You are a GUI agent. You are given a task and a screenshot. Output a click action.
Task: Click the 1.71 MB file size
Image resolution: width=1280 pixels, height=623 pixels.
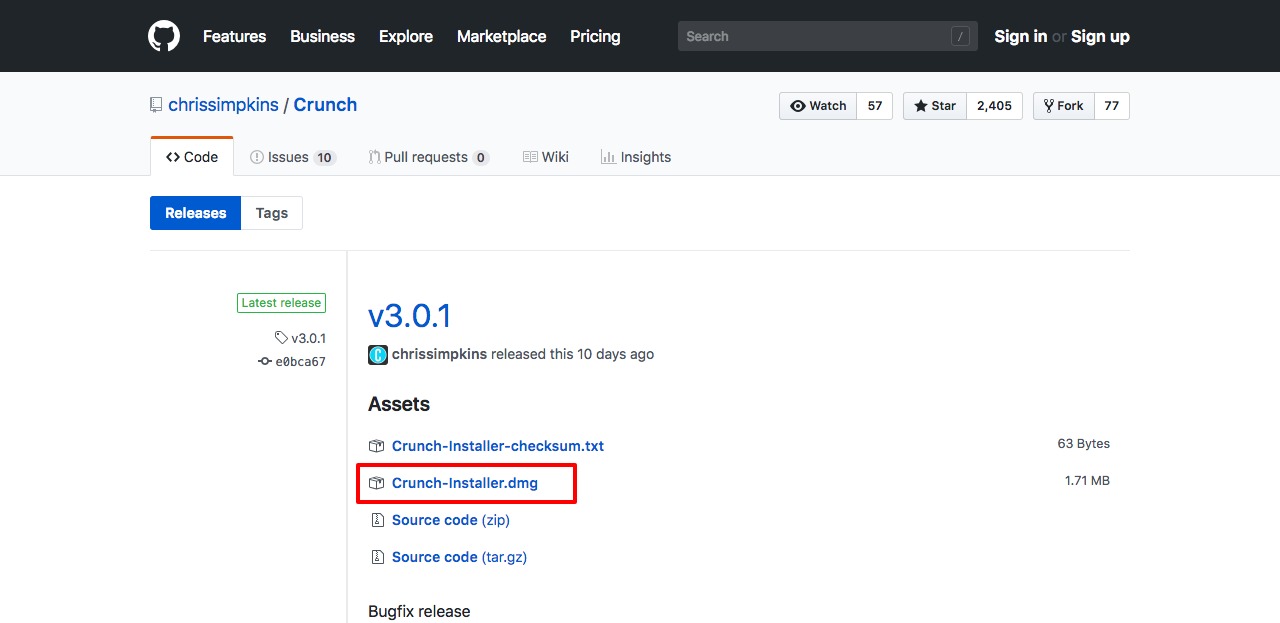(1087, 481)
